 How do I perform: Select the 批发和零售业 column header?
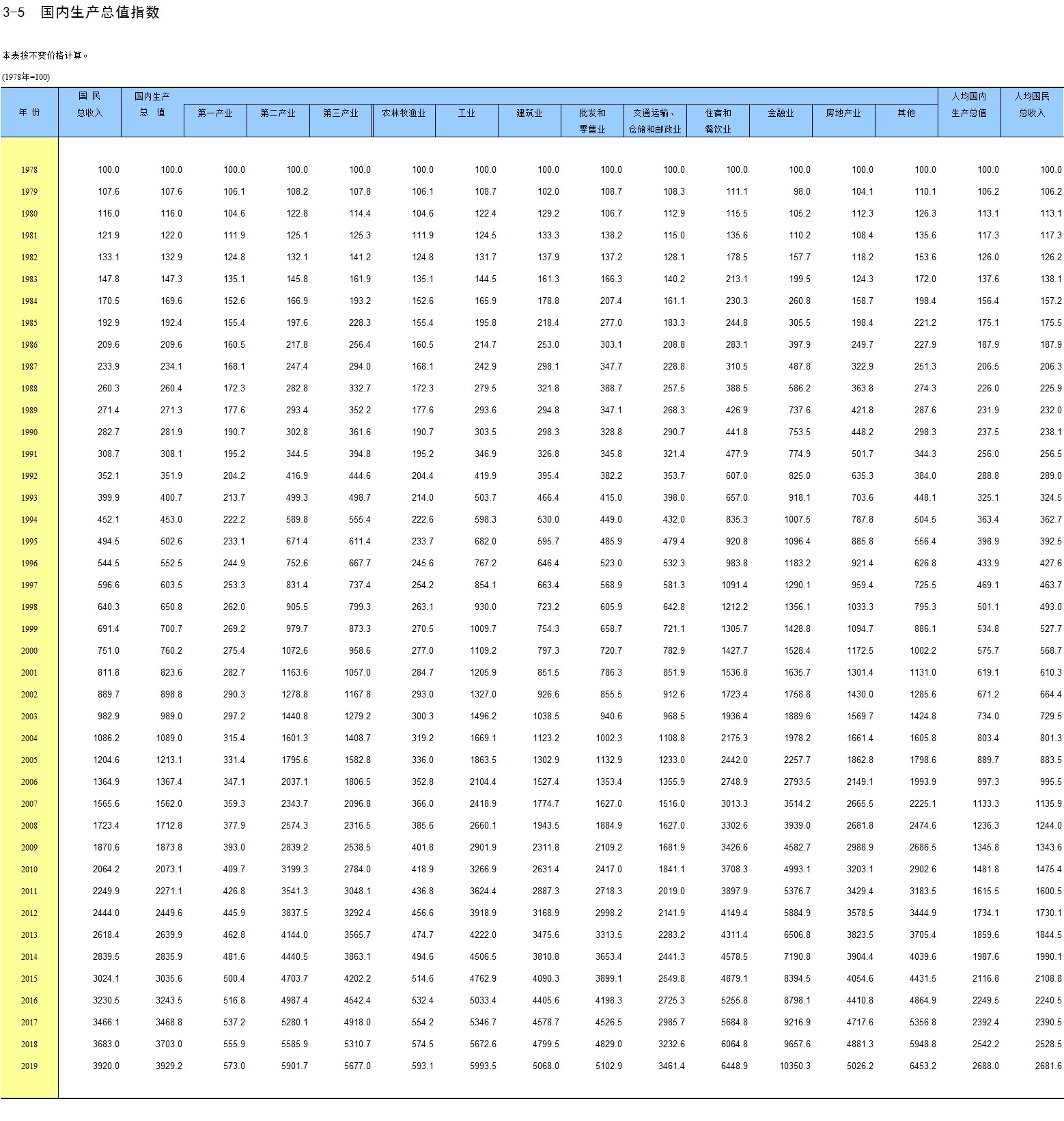coord(592,121)
